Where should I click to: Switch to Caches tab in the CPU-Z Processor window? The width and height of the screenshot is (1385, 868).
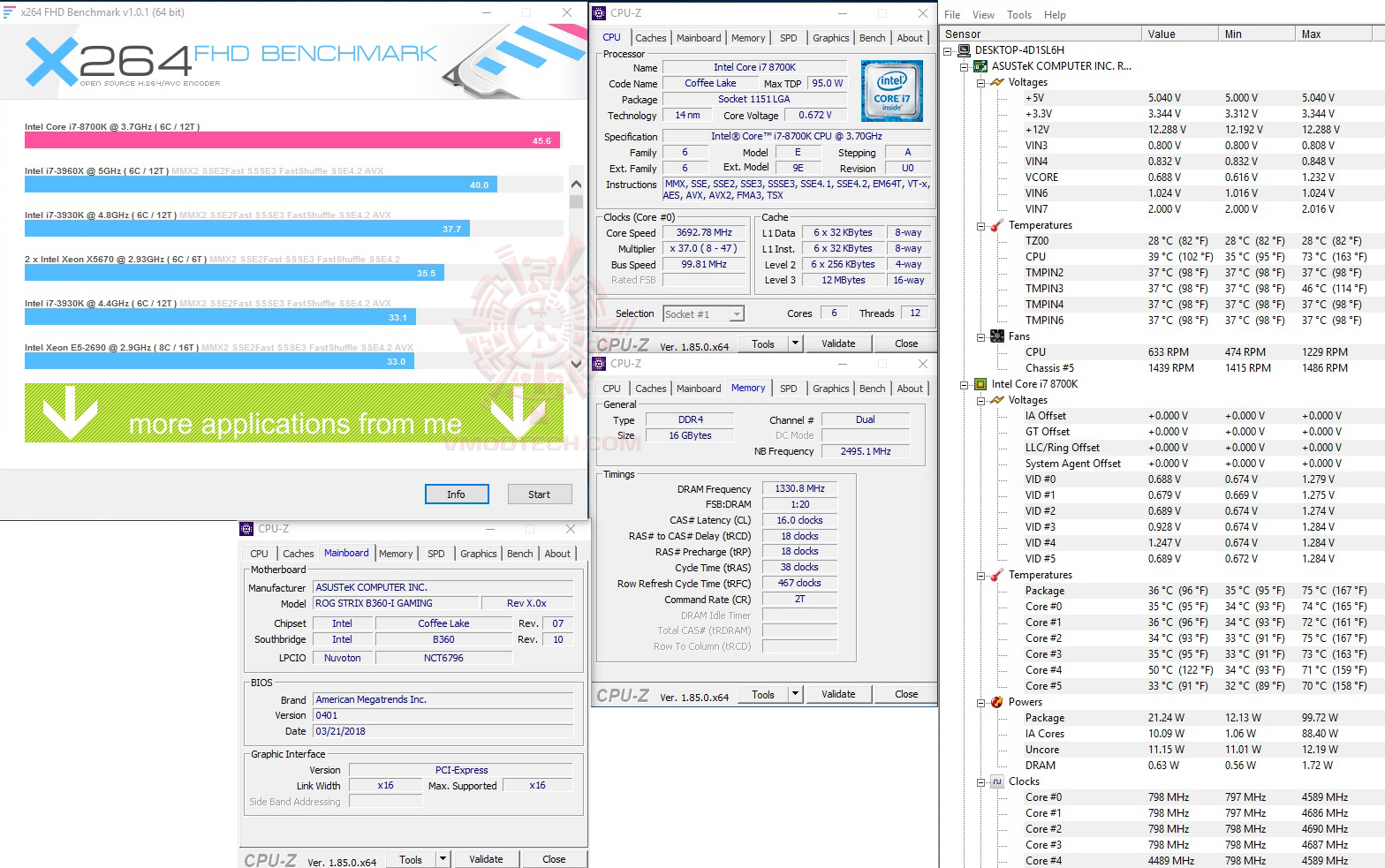click(x=651, y=38)
